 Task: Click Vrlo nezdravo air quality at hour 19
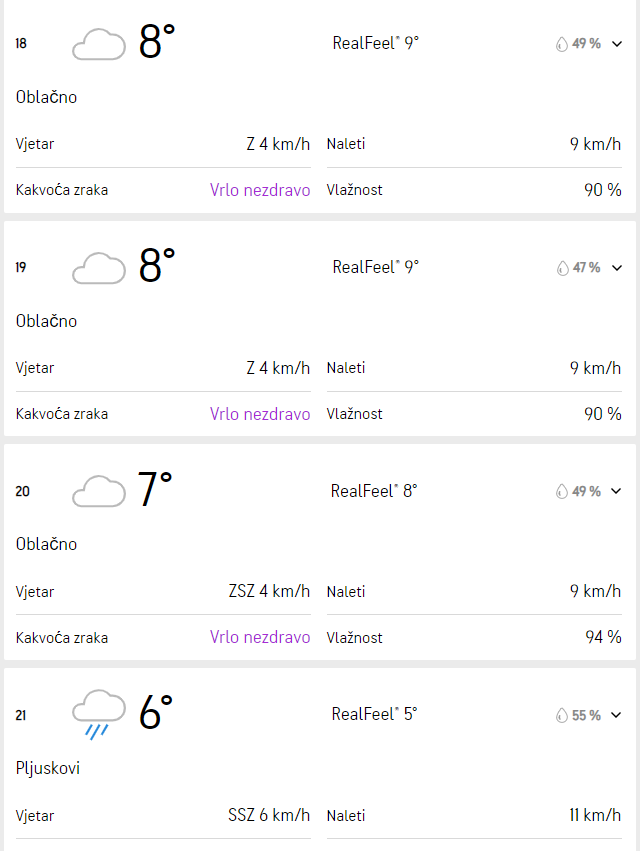pyautogui.click(x=260, y=414)
